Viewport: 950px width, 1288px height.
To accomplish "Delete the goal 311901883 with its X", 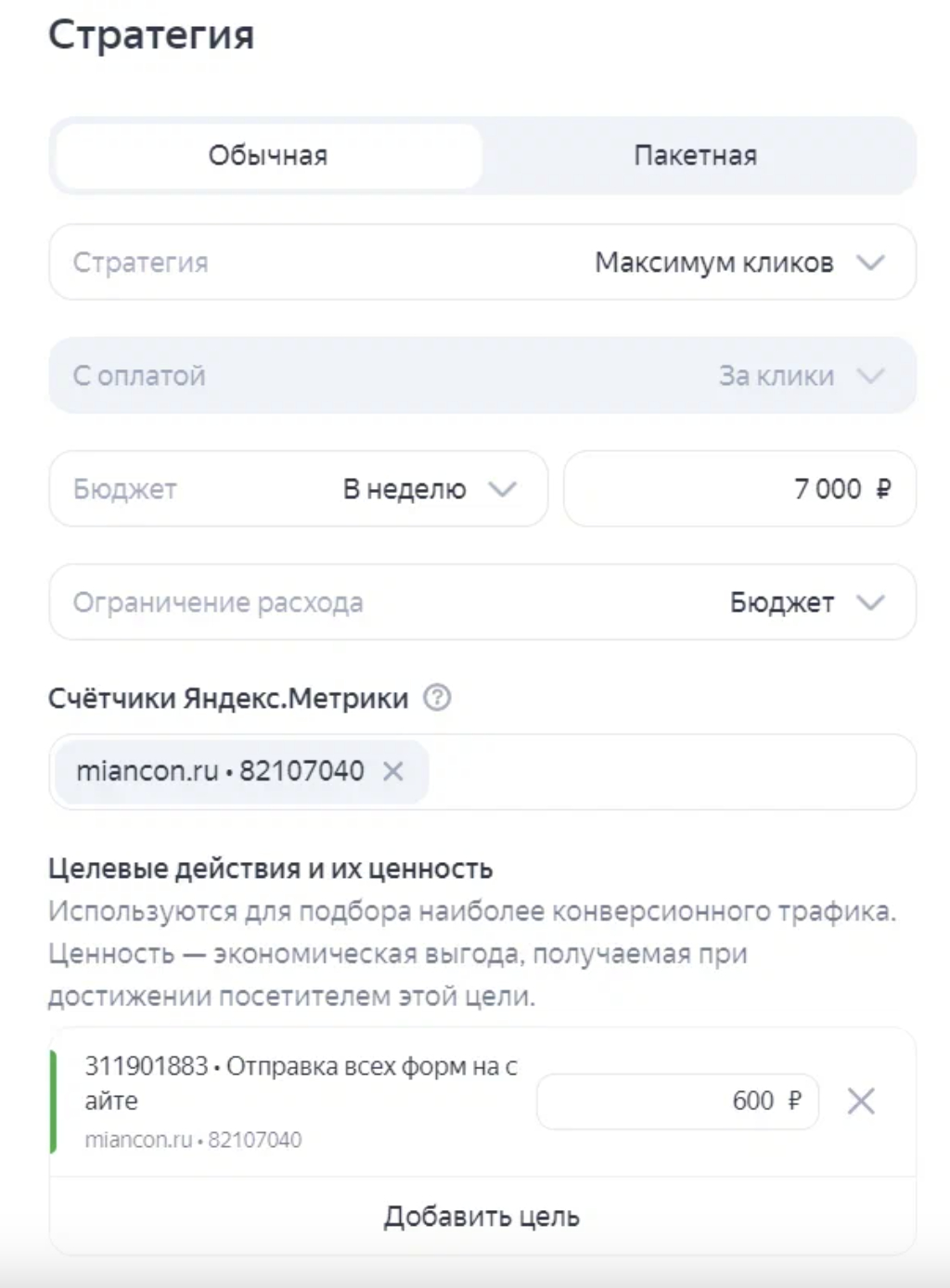I will tap(861, 1101).
